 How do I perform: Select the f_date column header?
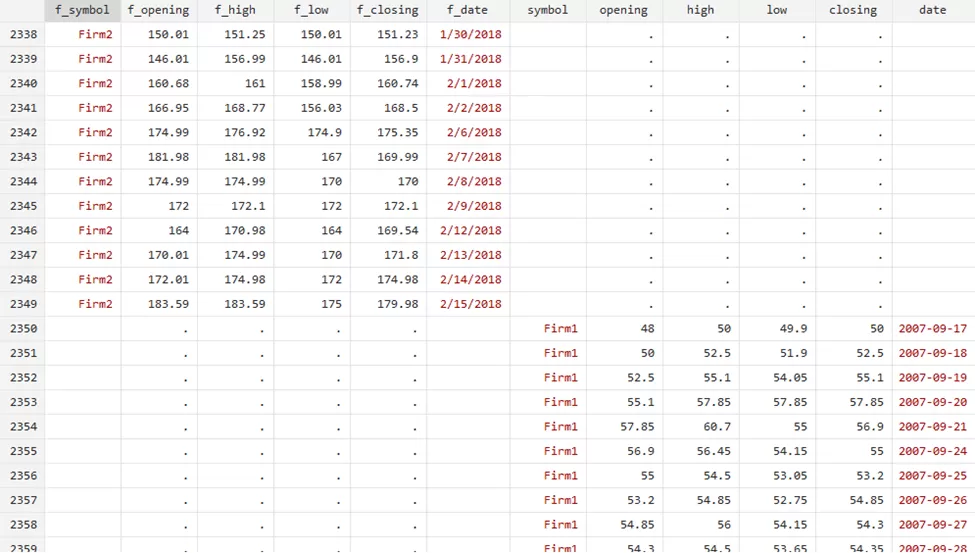click(x=468, y=11)
